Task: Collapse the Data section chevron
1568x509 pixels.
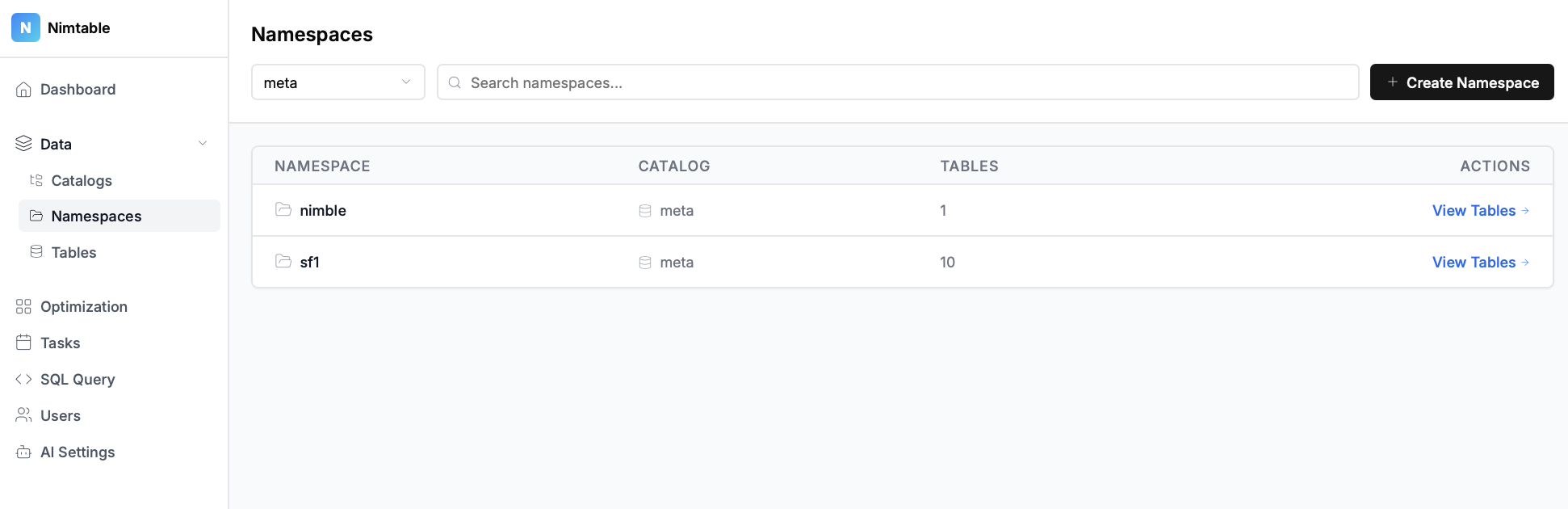Action: 203,144
